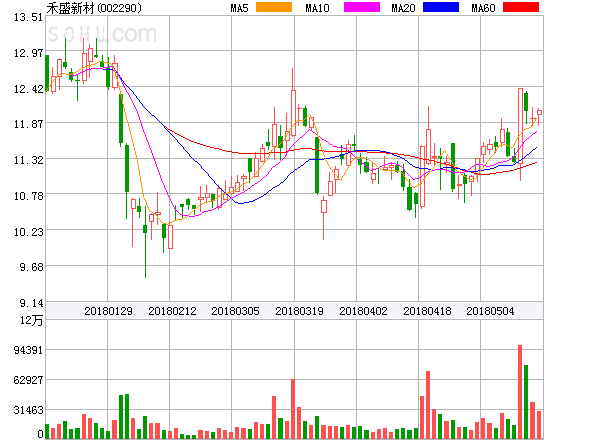The height and width of the screenshot is (440, 600).
Task: Click the 94391 volume axis label
Action: (28, 350)
